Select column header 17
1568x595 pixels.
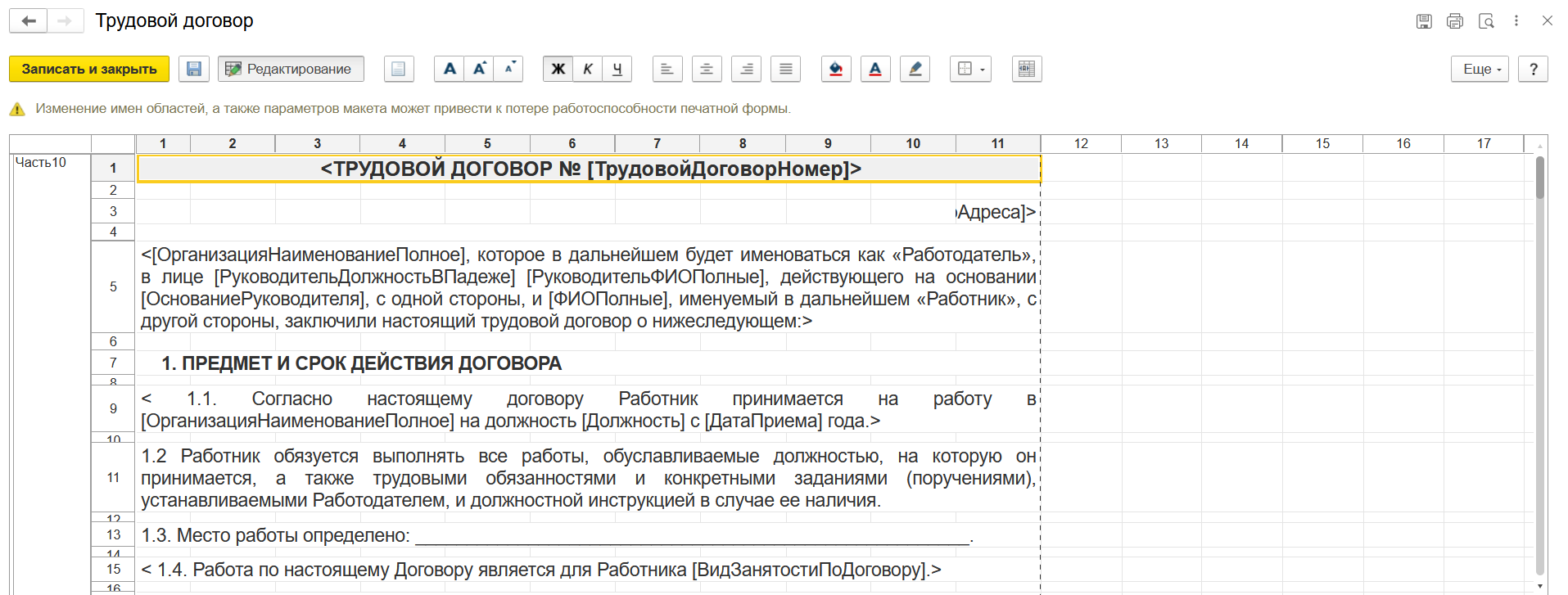[1484, 143]
